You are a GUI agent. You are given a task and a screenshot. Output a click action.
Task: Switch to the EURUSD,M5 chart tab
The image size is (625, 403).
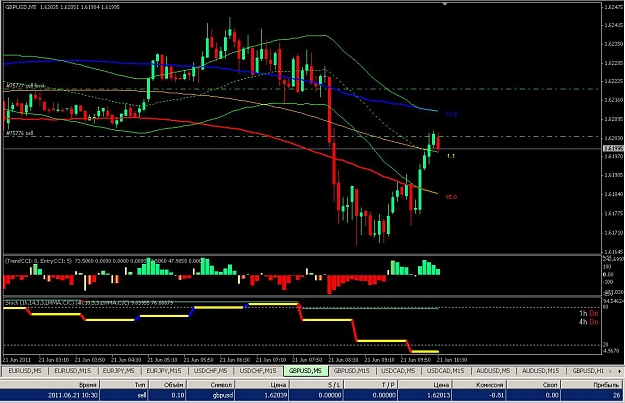25,371
